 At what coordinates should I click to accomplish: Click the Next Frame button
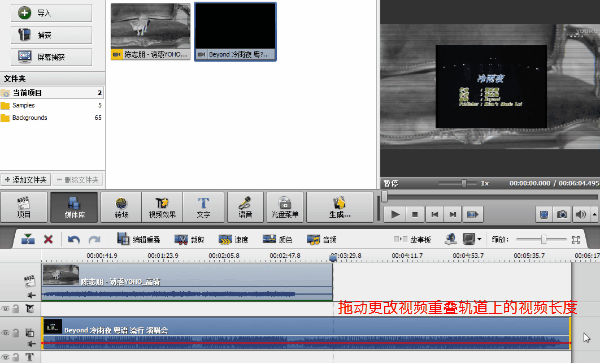point(453,214)
